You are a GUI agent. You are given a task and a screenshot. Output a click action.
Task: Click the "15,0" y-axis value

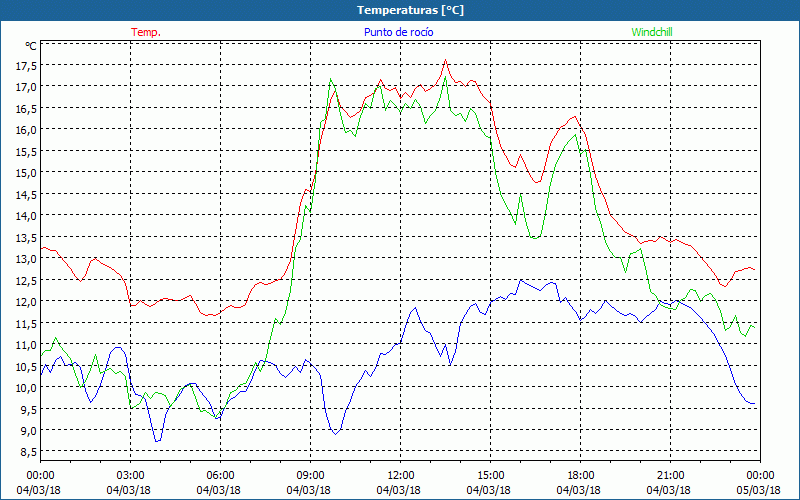[x=26, y=173]
